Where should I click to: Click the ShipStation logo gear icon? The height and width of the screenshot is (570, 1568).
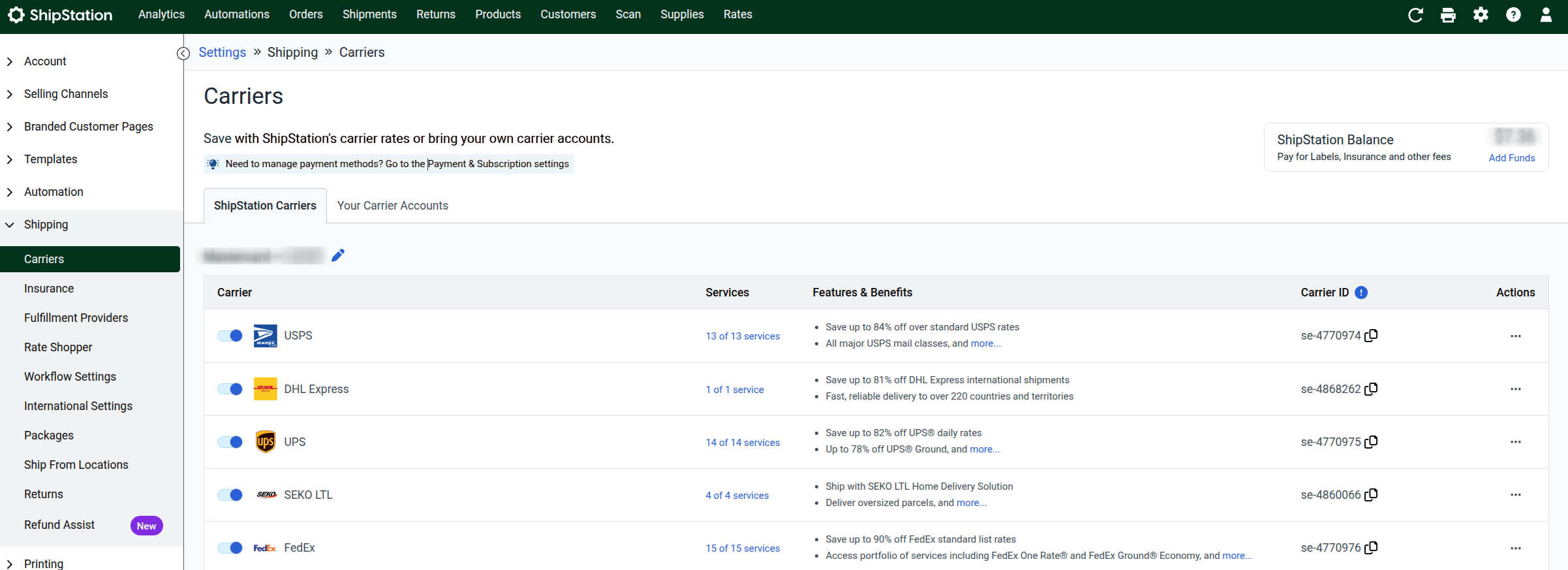(x=16, y=15)
